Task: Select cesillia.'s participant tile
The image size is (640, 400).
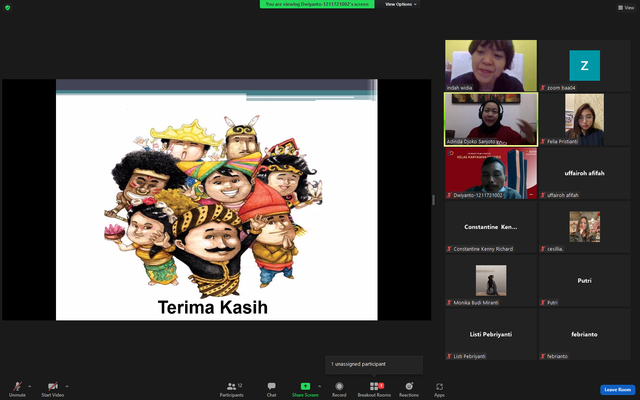Action: (x=584, y=227)
